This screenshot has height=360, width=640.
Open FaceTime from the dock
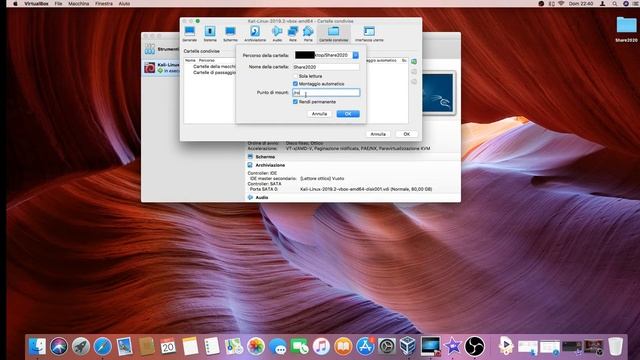coord(300,346)
